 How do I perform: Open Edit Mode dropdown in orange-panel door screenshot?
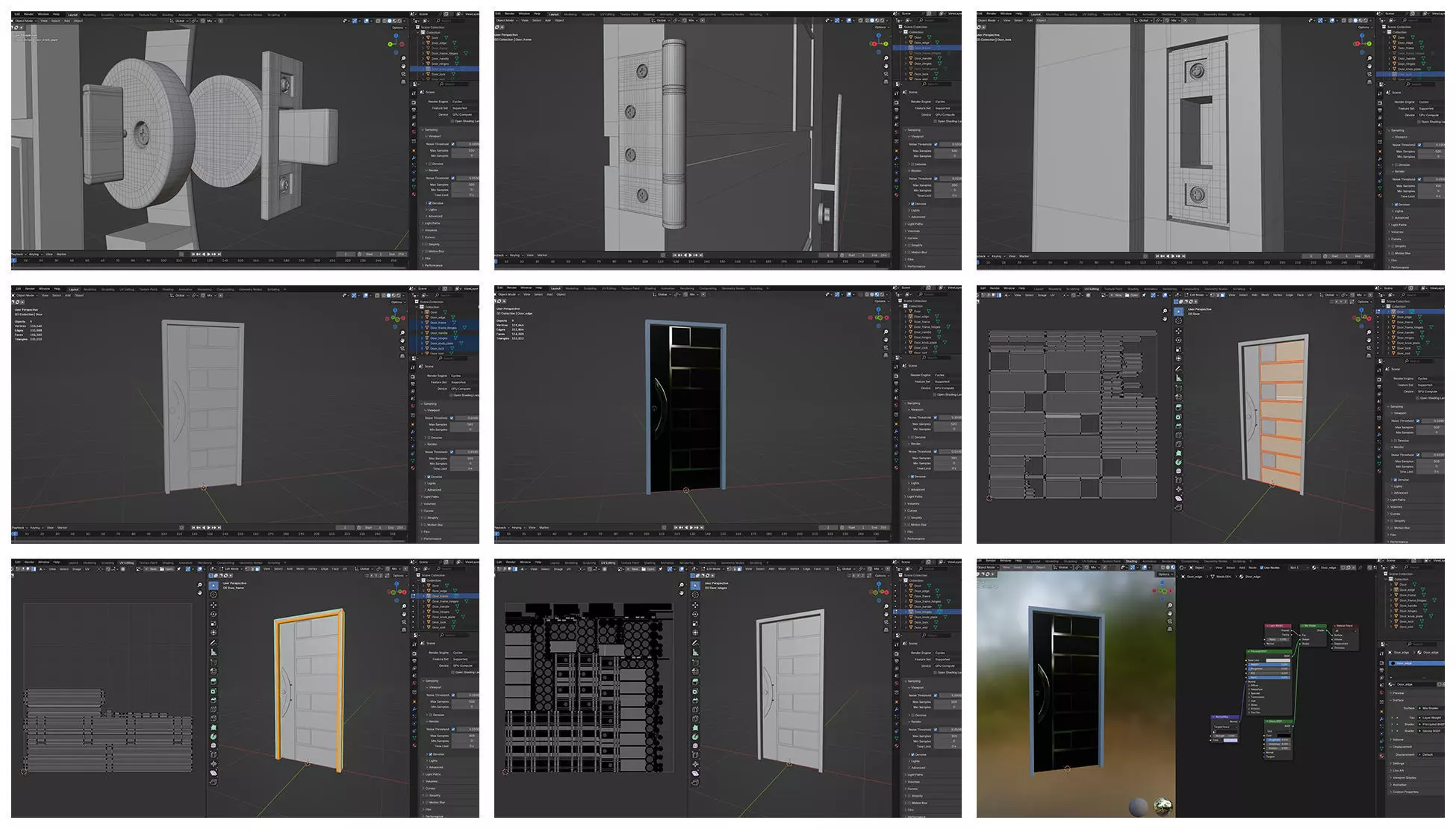point(1198,295)
